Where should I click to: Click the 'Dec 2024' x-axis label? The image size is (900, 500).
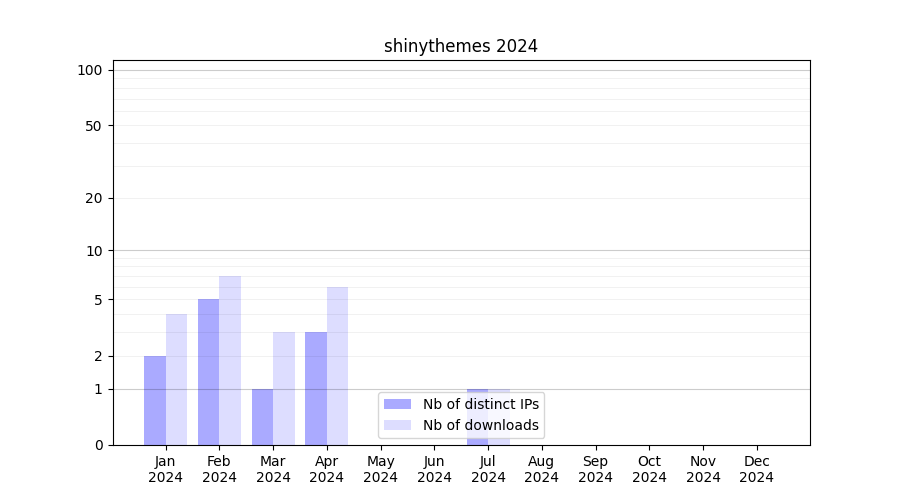click(x=756, y=469)
